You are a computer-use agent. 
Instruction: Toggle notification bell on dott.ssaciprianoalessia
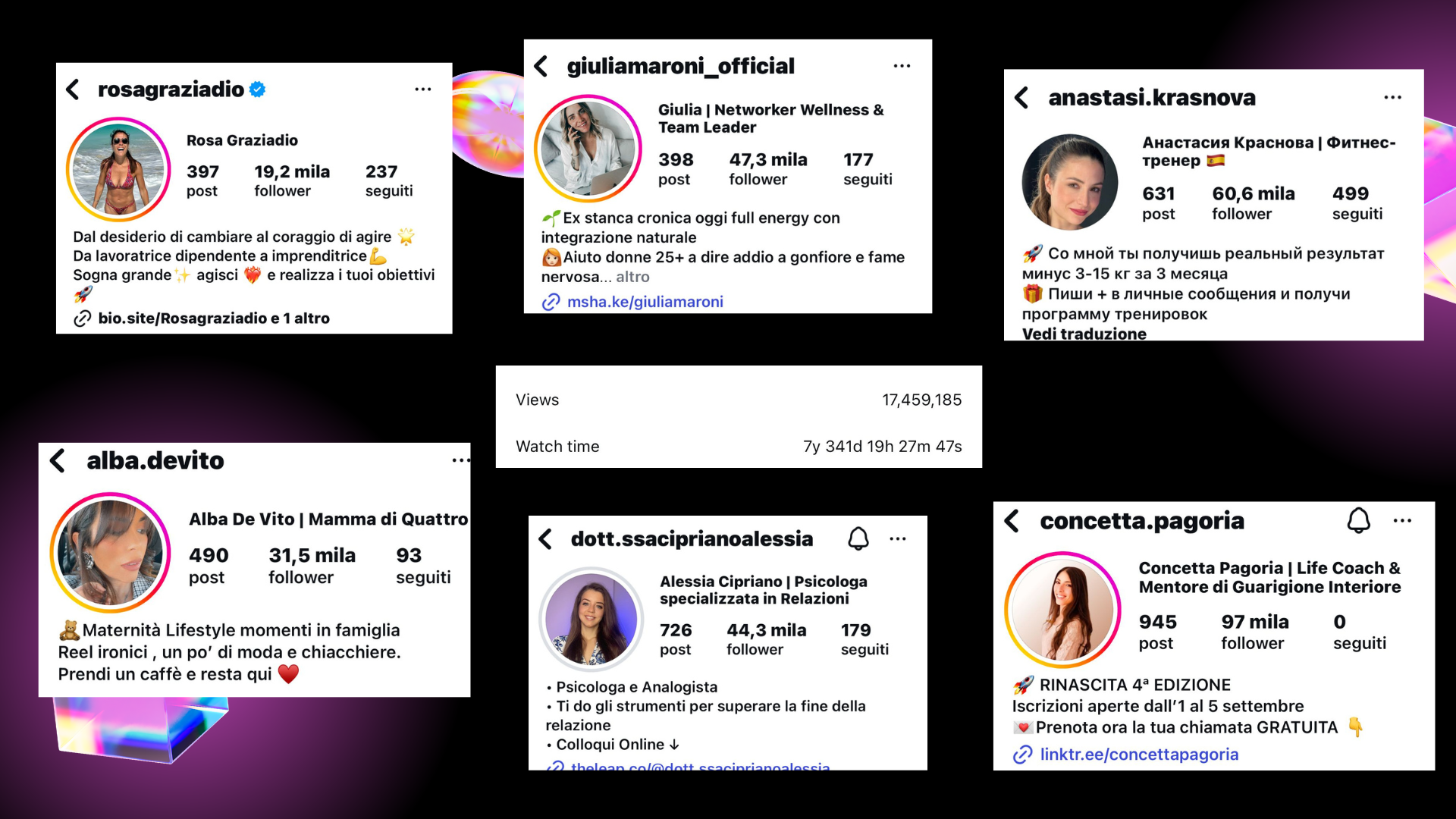(x=858, y=538)
